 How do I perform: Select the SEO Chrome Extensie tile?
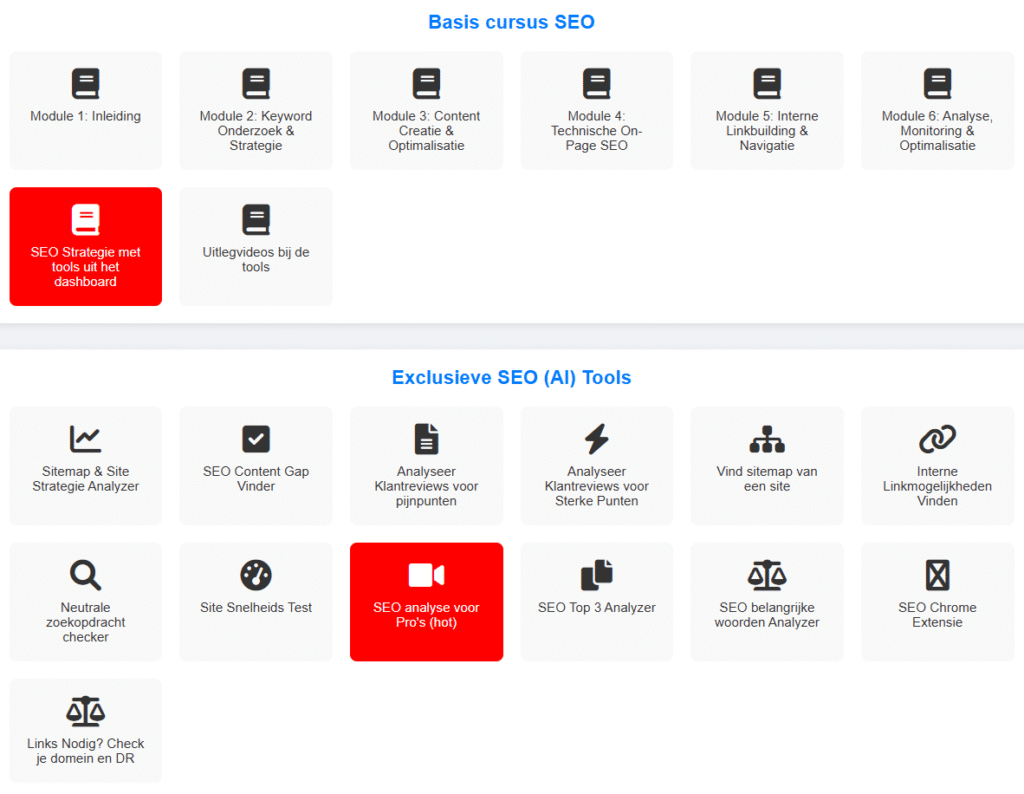[937, 601]
